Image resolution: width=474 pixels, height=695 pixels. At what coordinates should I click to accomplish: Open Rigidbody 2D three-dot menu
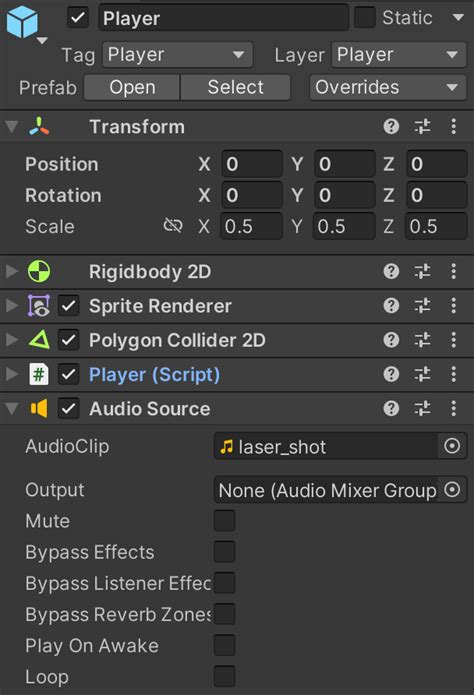tap(453, 271)
